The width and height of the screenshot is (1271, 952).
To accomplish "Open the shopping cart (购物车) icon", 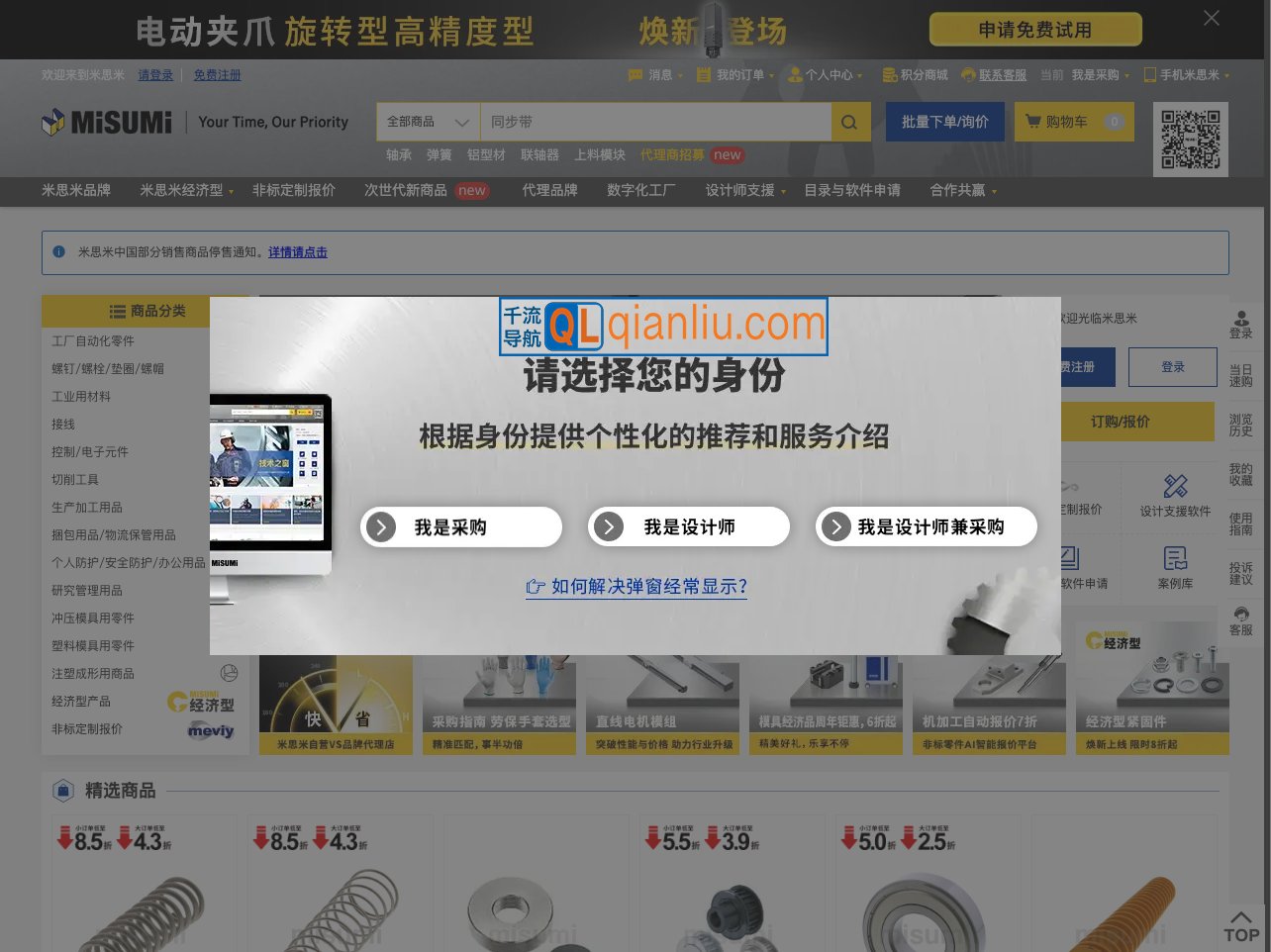I will click(1034, 122).
